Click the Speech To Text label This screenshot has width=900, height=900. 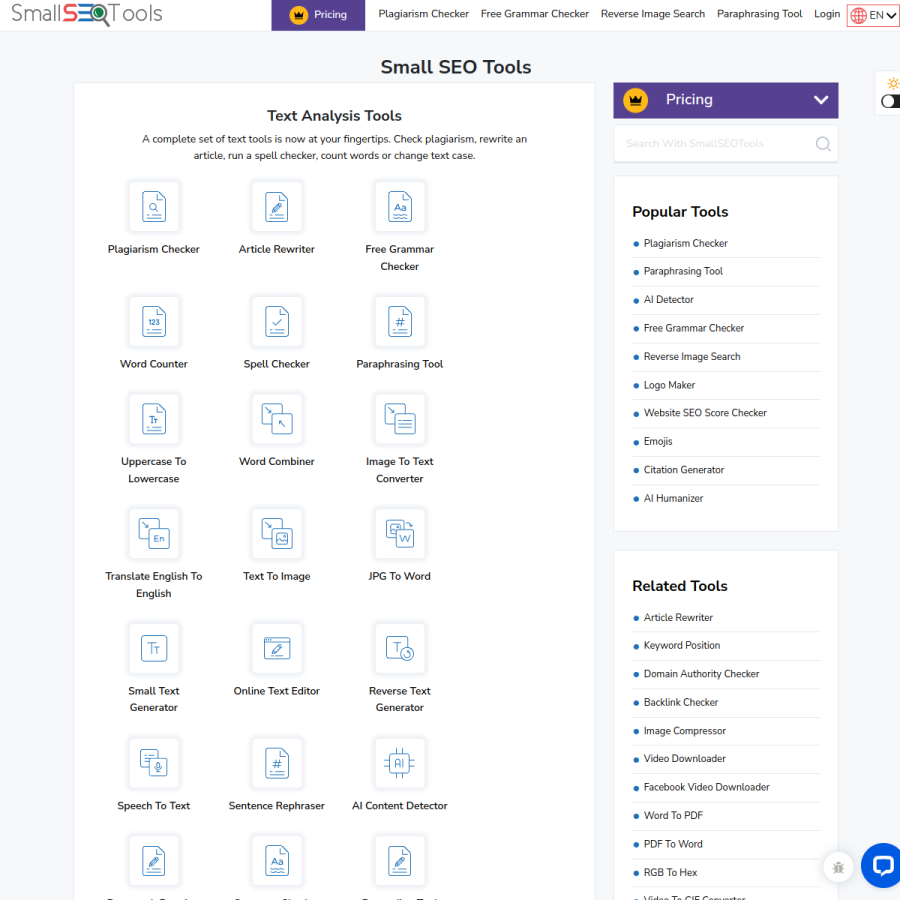click(x=154, y=806)
